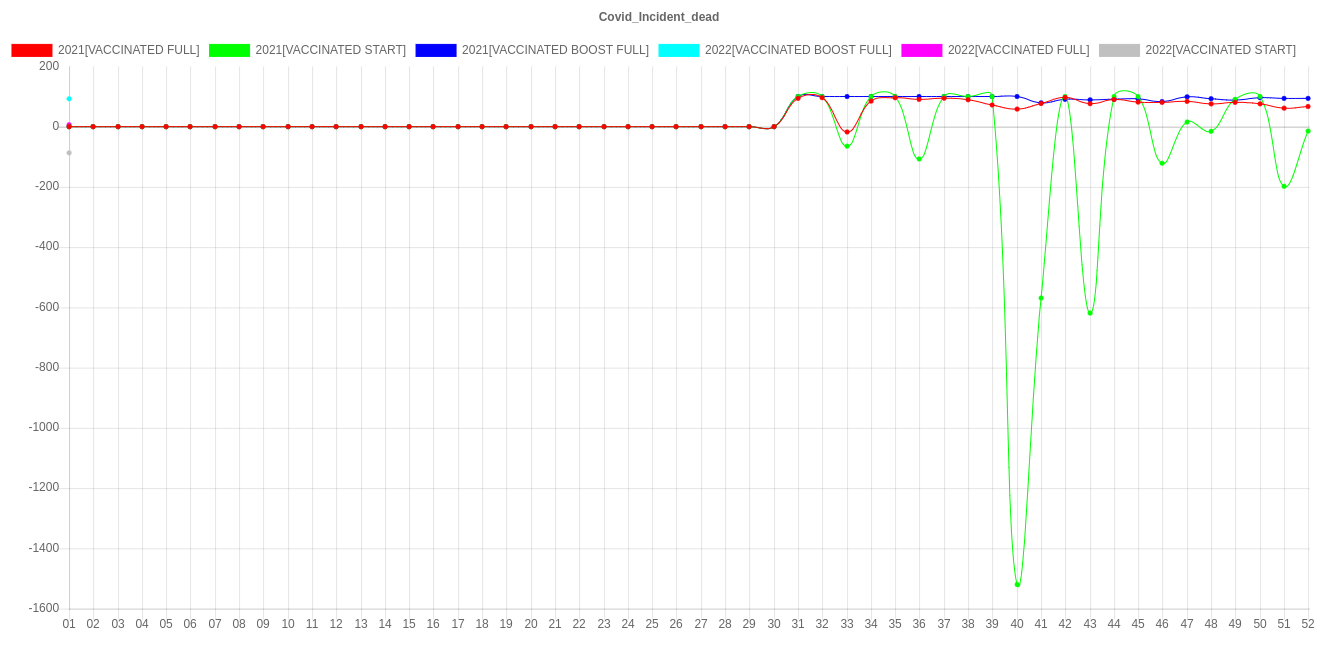Click the magenta 2022[VACCINATED FULL] legend swatch
Image resolution: width=1318 pixels, height=659 pixels.
pyautogui.click(x=922, y=50)
